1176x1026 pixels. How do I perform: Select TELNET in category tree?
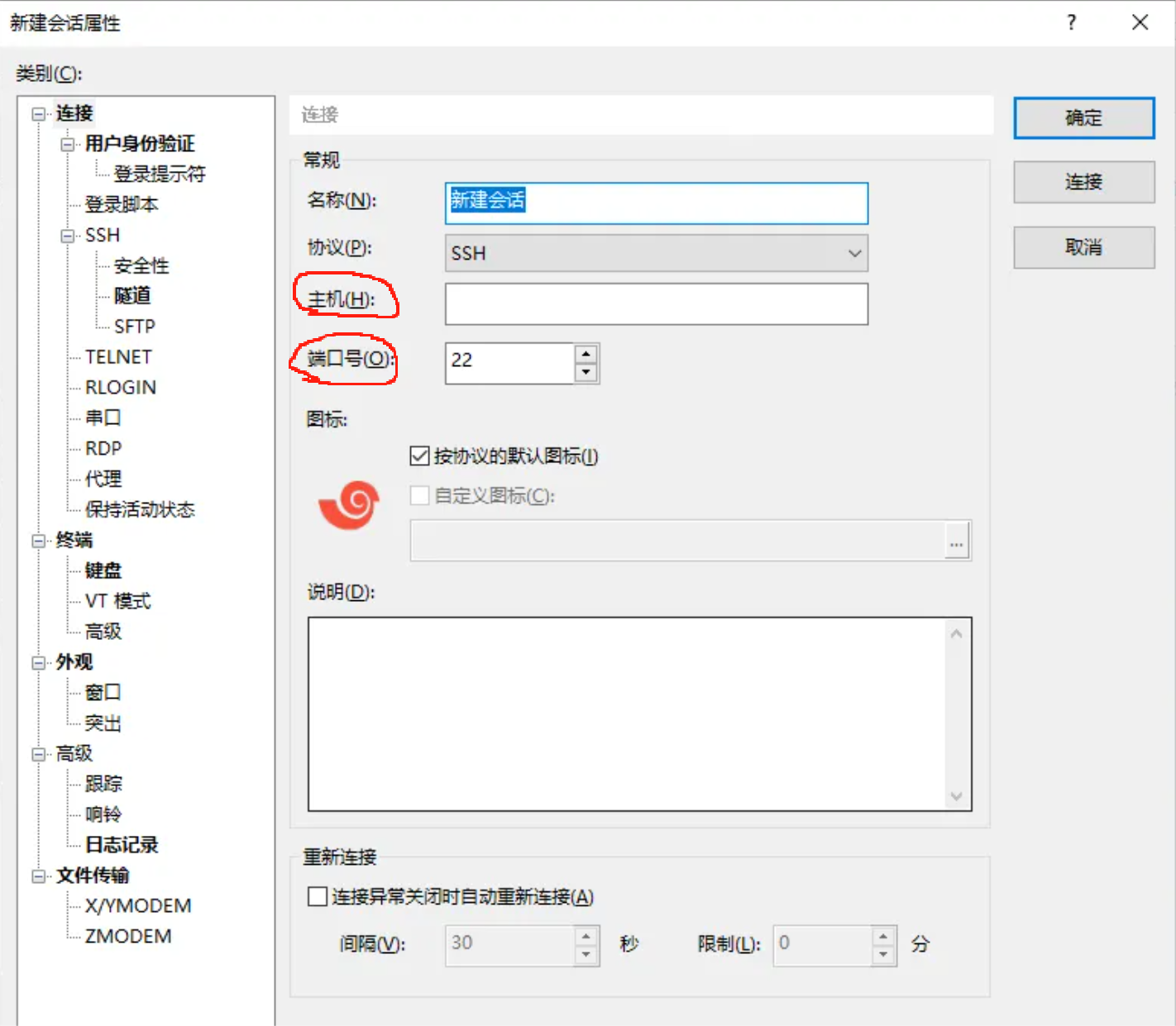coord(118,357)
